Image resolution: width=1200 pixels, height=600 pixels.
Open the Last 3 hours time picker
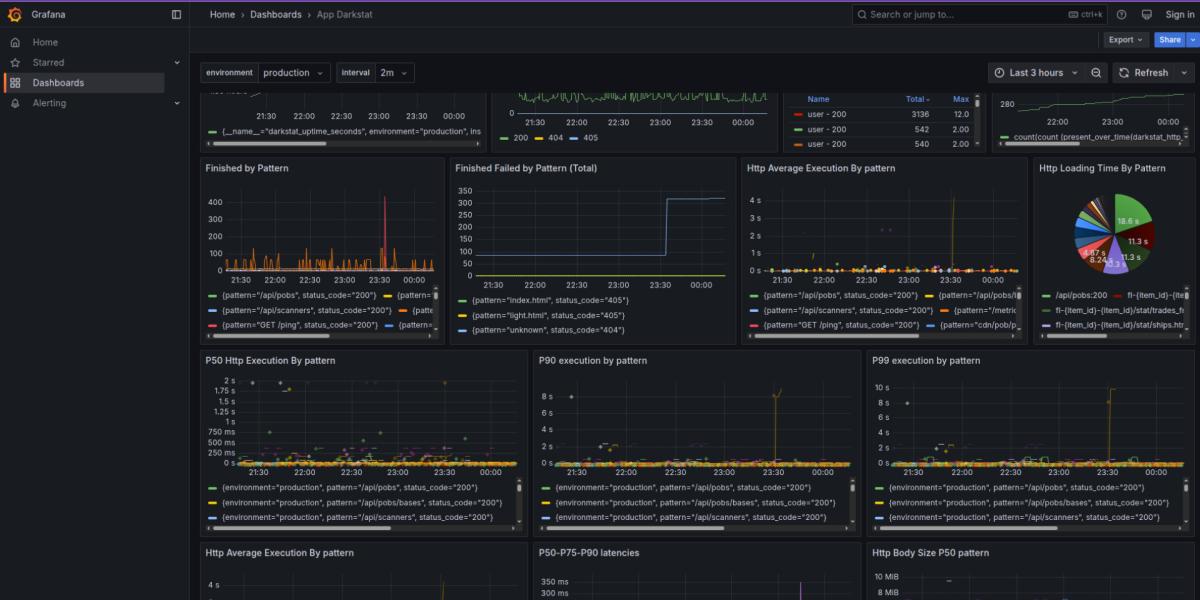(x=1036, y=72)
